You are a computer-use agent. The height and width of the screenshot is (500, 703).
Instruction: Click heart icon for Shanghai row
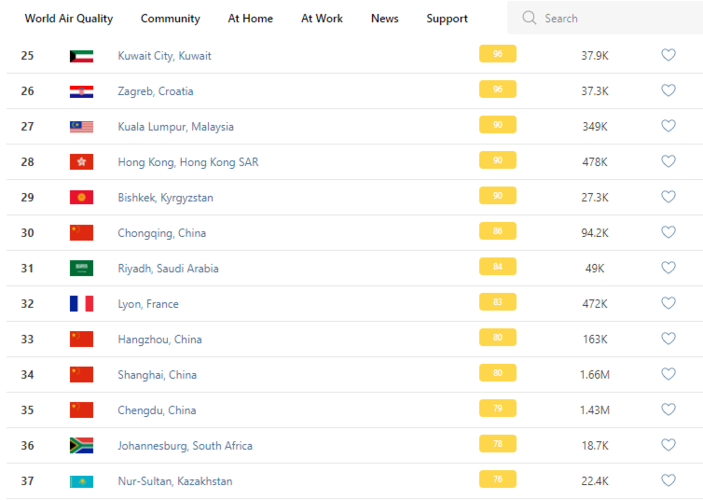point(668,375)
